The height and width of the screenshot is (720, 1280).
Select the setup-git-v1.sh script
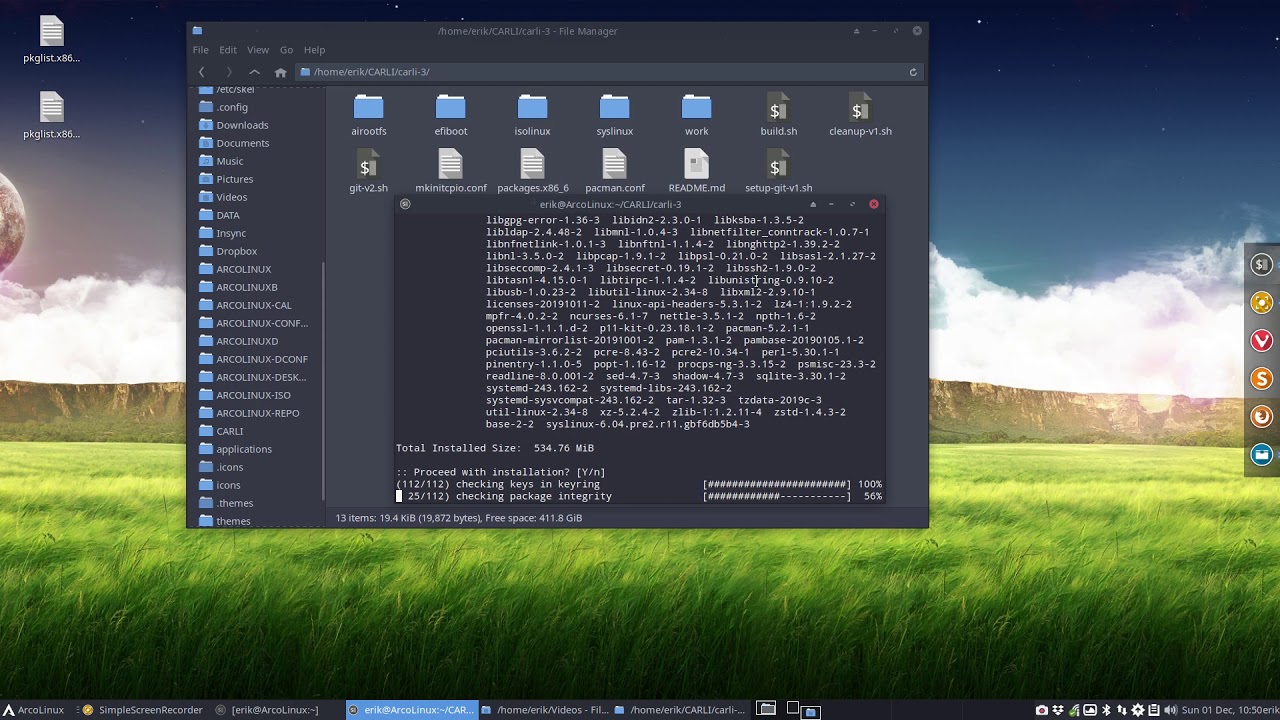coord(779,172)
